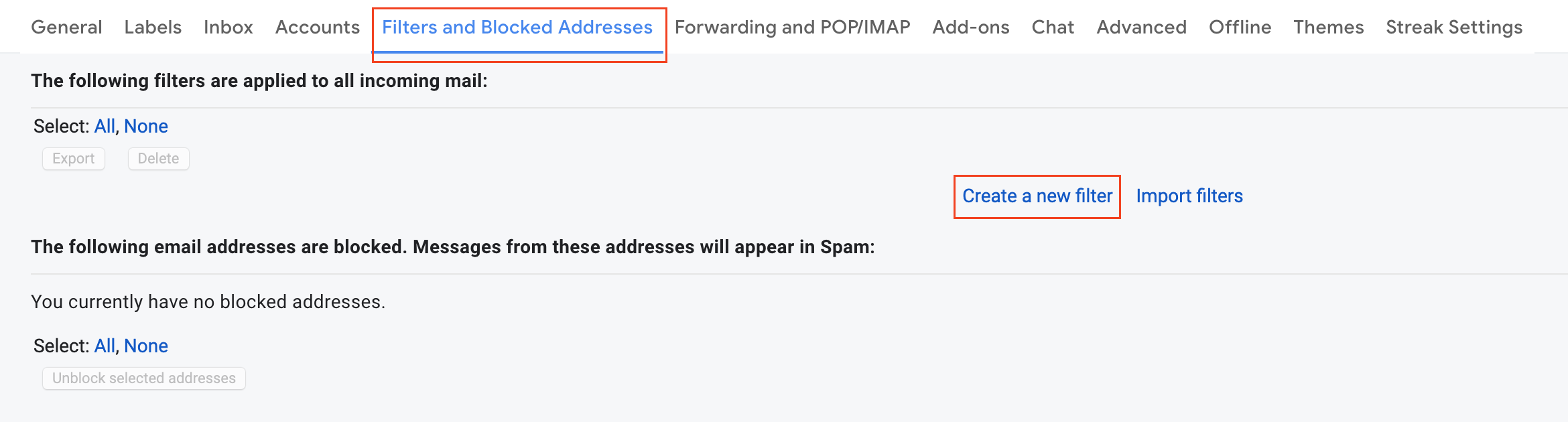1568x422 pixels.
Task: Open the Inbox settings tab
Action: 228,27
